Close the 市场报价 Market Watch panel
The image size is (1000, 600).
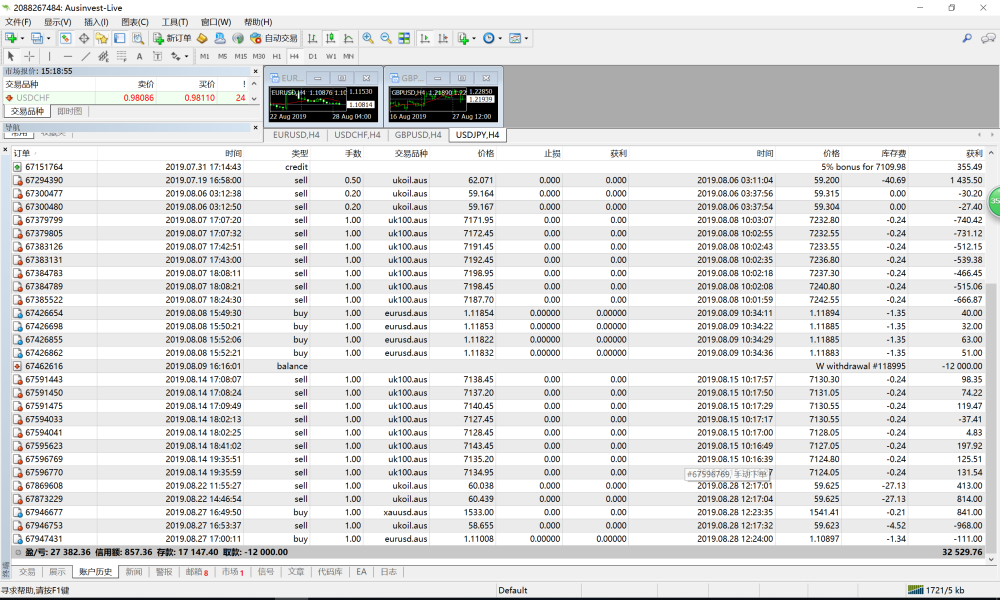coord(254,71)
